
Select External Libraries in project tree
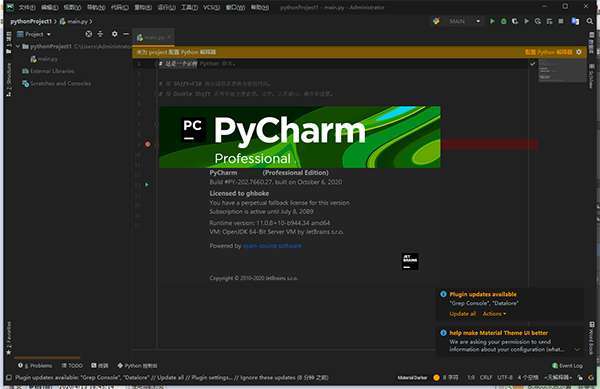[x=48, y=71]
